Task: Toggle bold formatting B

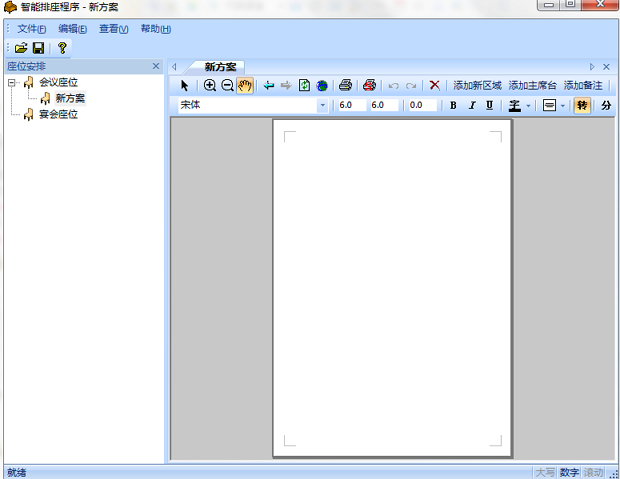Action: coord(453,105)
